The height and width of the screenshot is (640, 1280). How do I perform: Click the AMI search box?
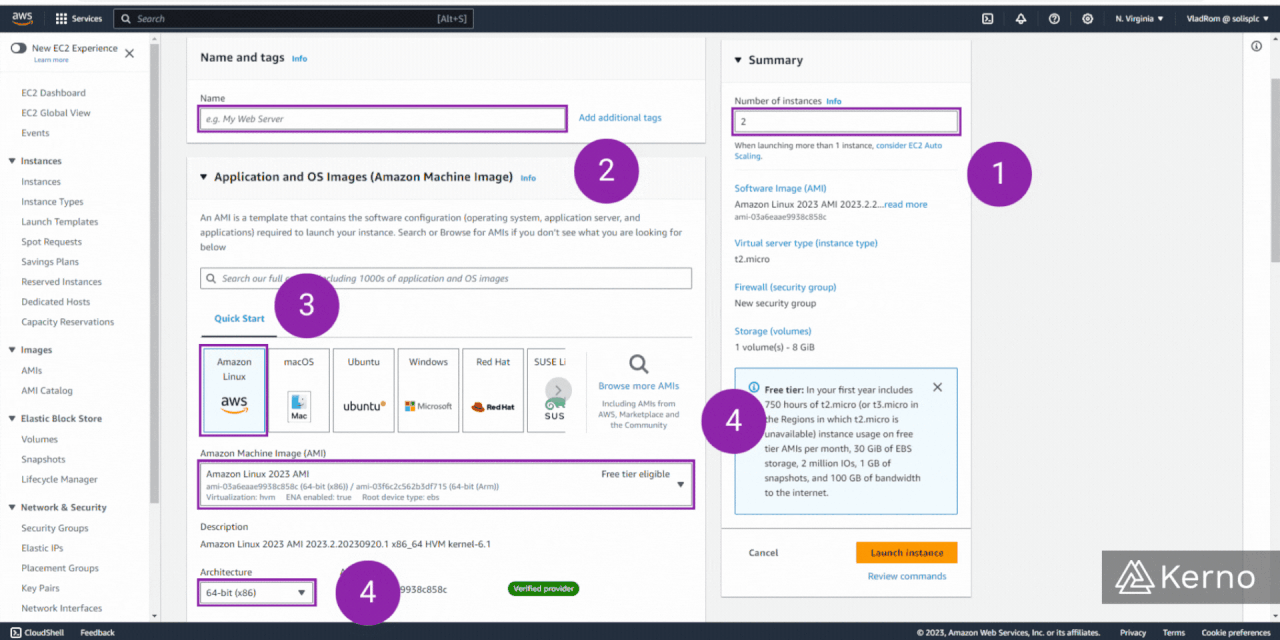click(445, 279)
